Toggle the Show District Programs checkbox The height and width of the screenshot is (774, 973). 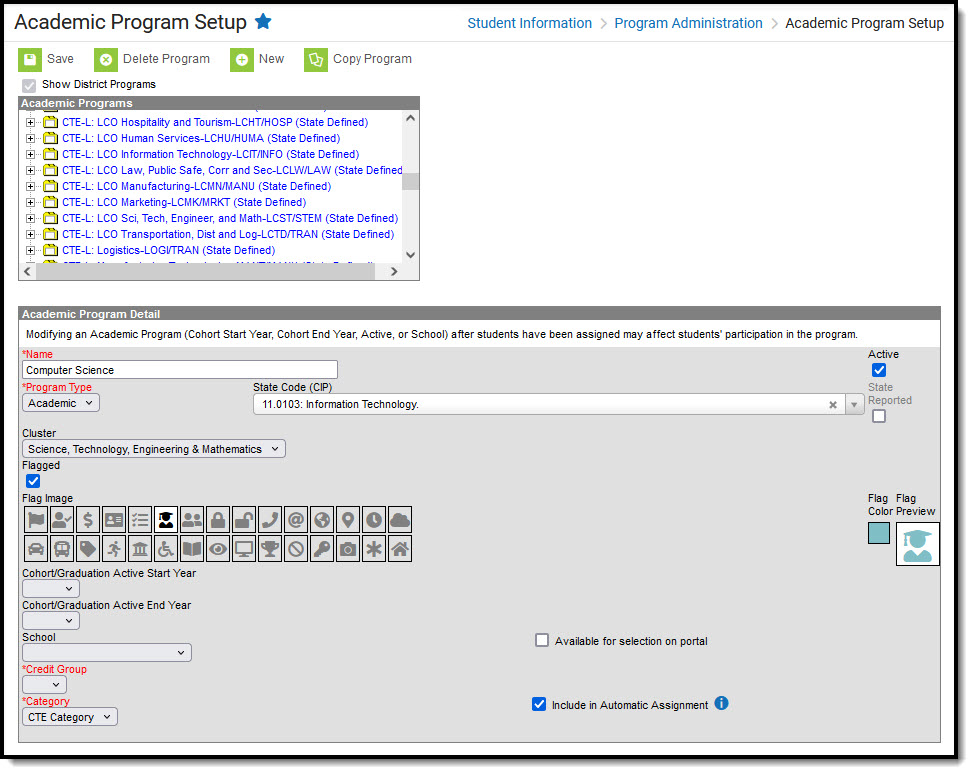point(29,85)
